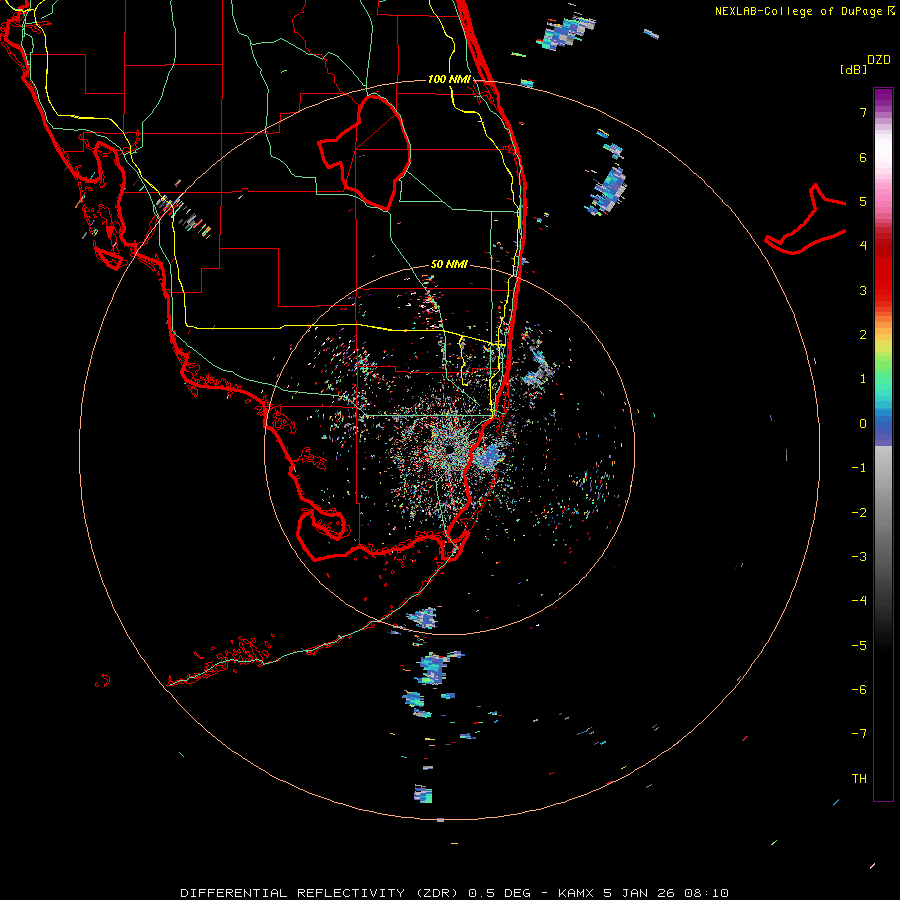Screen dimensions: 900x900
Task: Click the 6 value on color scale
Action: coord(863,157)
